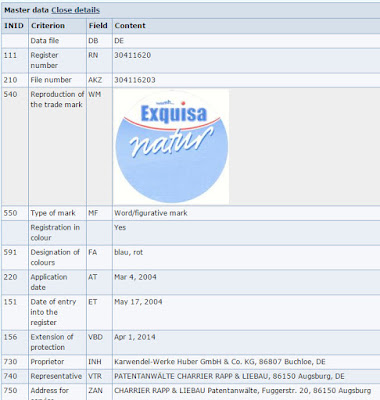Click the VTR field code
This screenshot has width=380, height=400.
(95, 376)
